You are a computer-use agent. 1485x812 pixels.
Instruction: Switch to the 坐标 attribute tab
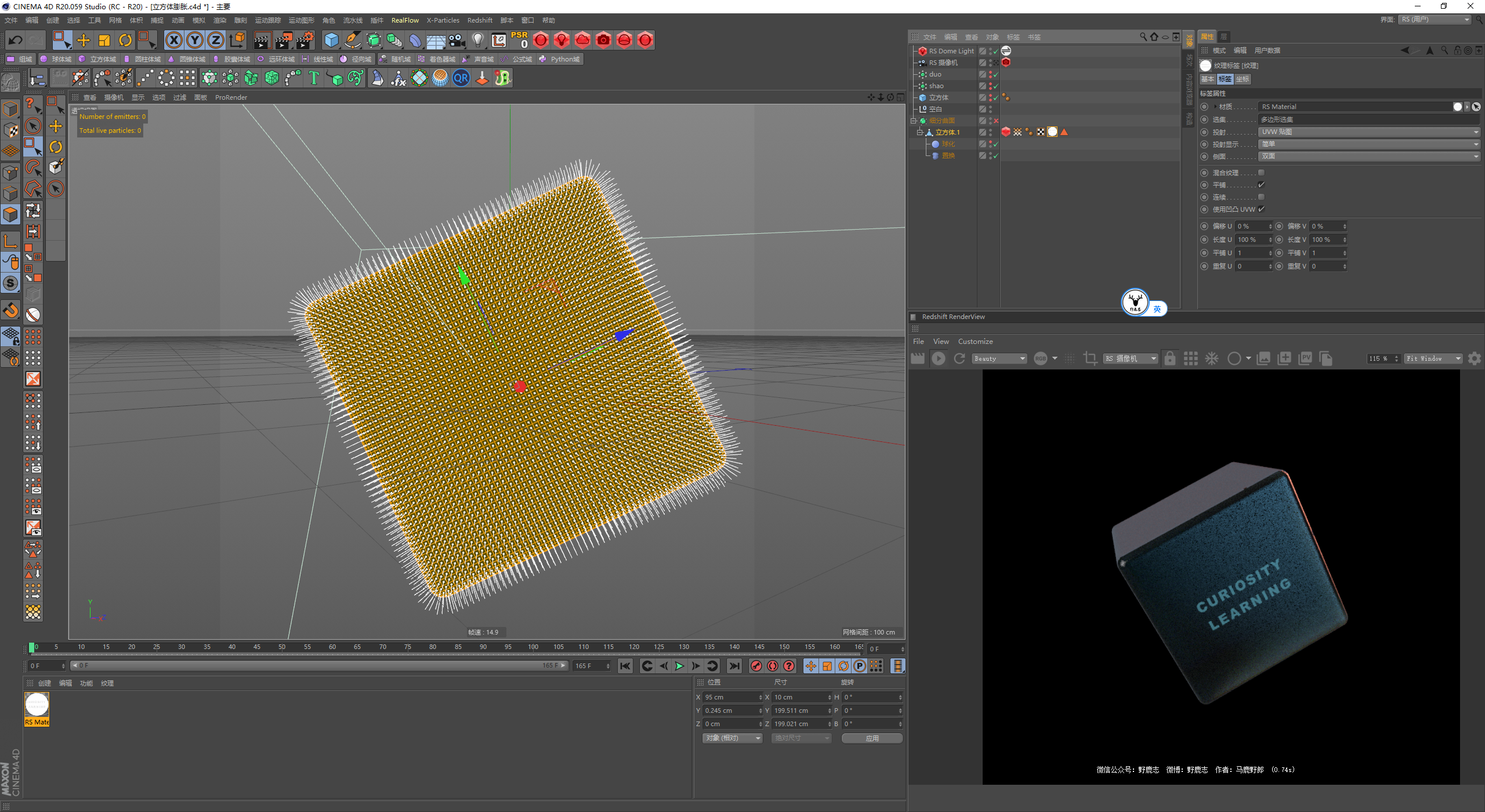1243,79
